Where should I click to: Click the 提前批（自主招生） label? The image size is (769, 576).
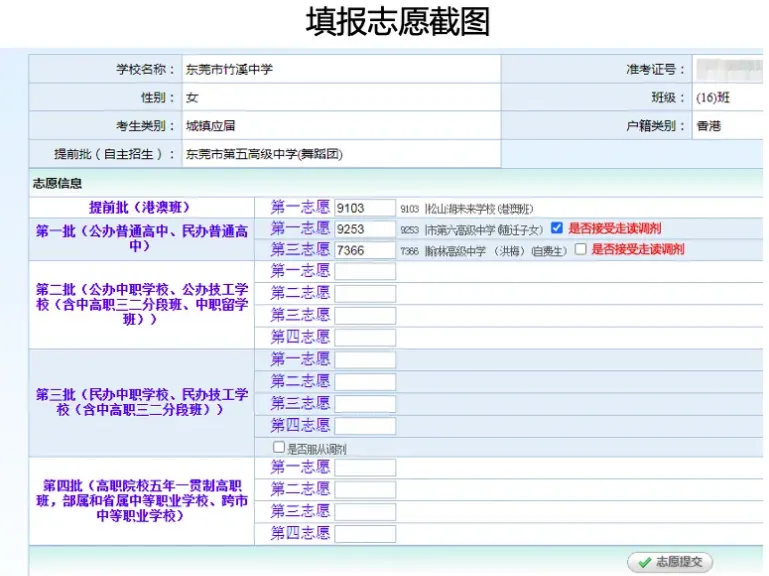coord(114,154)
